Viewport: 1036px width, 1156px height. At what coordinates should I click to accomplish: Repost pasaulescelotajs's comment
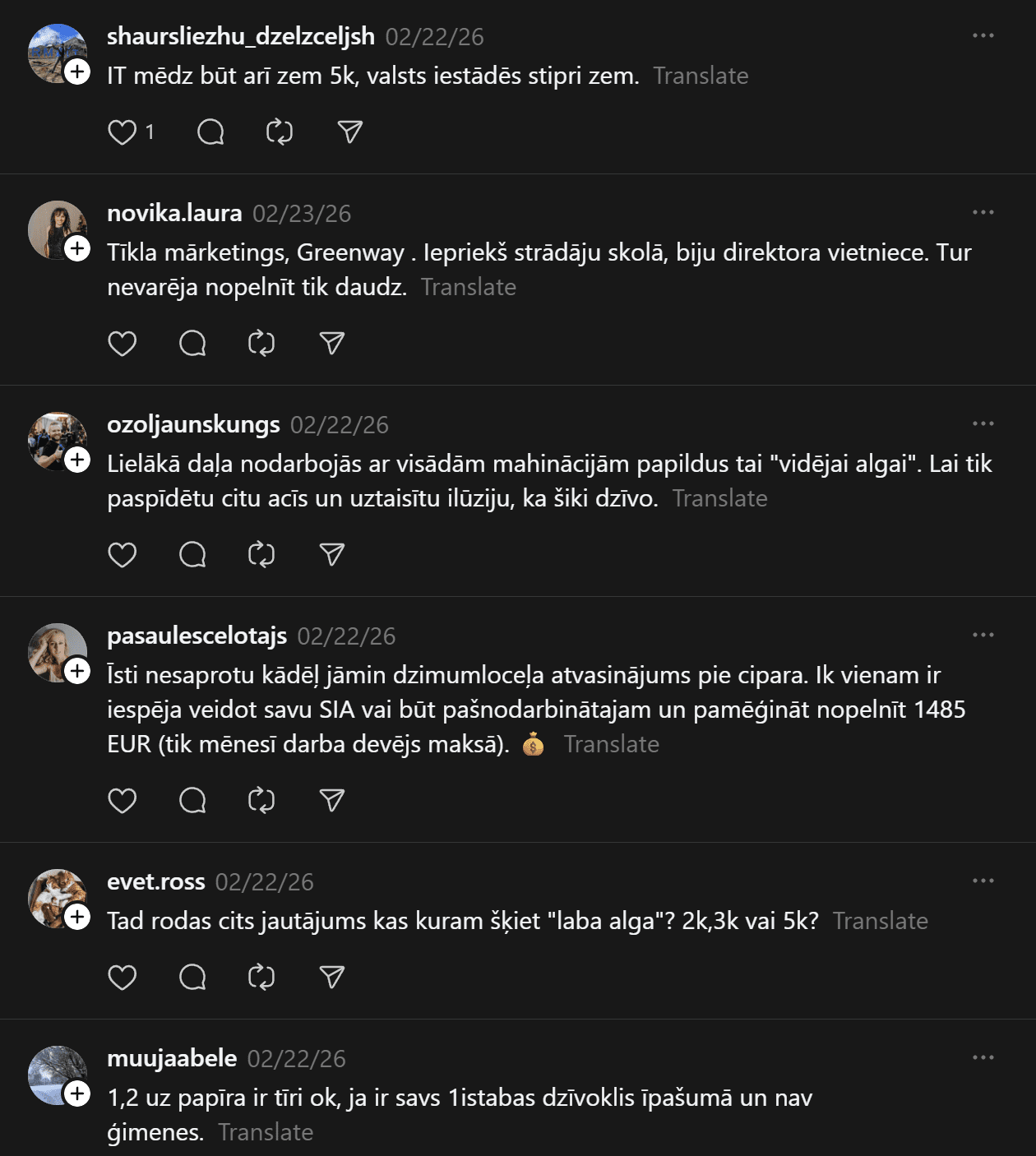pos(261,801)
